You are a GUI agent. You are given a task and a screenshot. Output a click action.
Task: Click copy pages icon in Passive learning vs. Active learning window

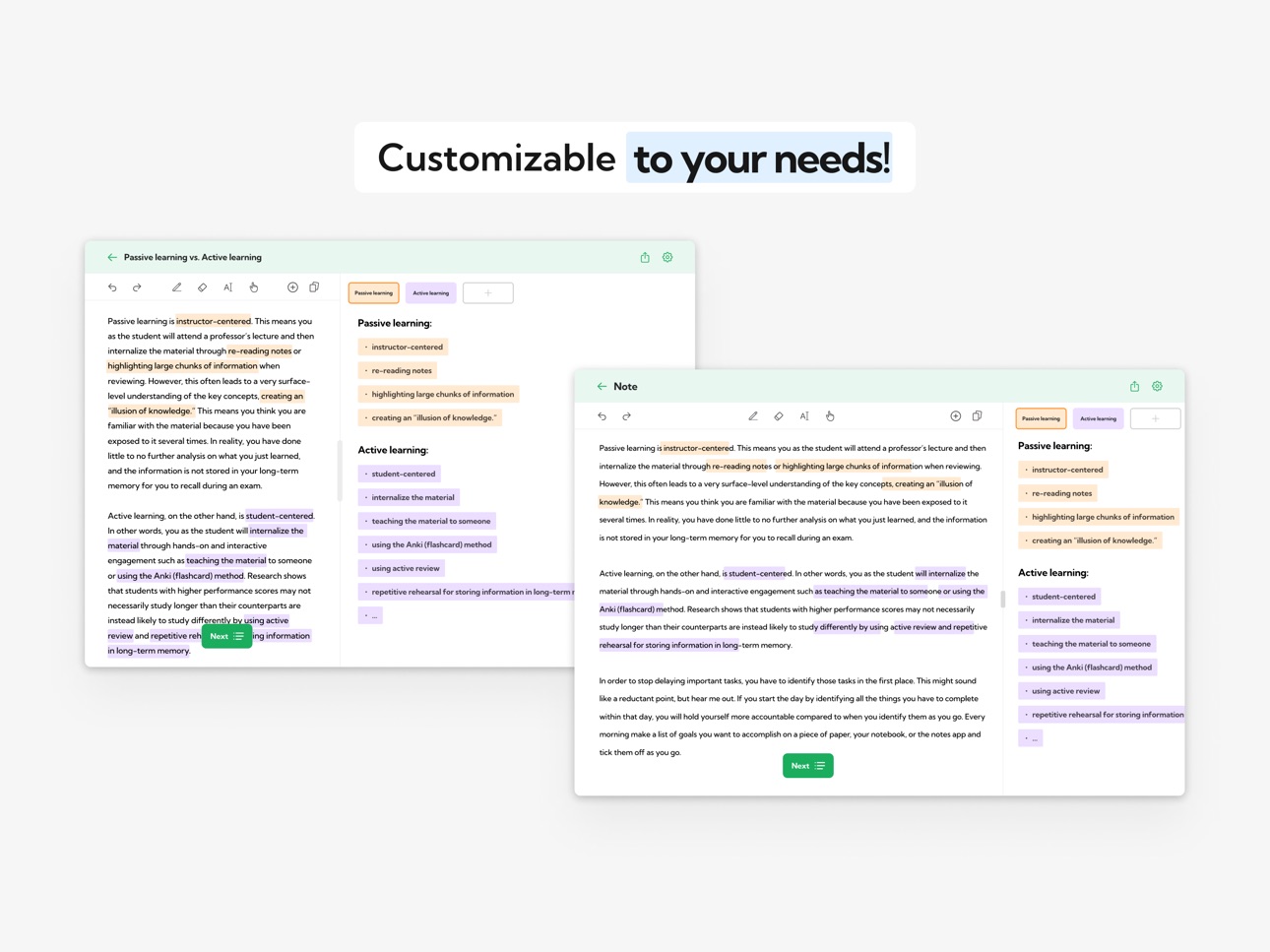[314, 287]
